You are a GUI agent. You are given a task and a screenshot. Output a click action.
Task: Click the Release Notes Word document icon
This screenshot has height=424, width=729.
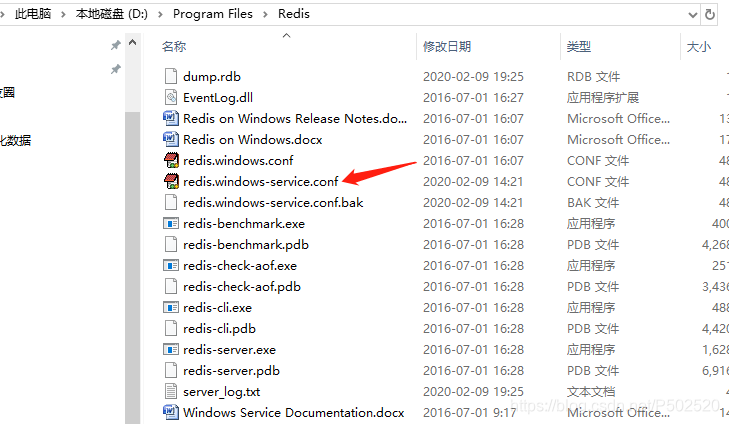click(171, 118)
